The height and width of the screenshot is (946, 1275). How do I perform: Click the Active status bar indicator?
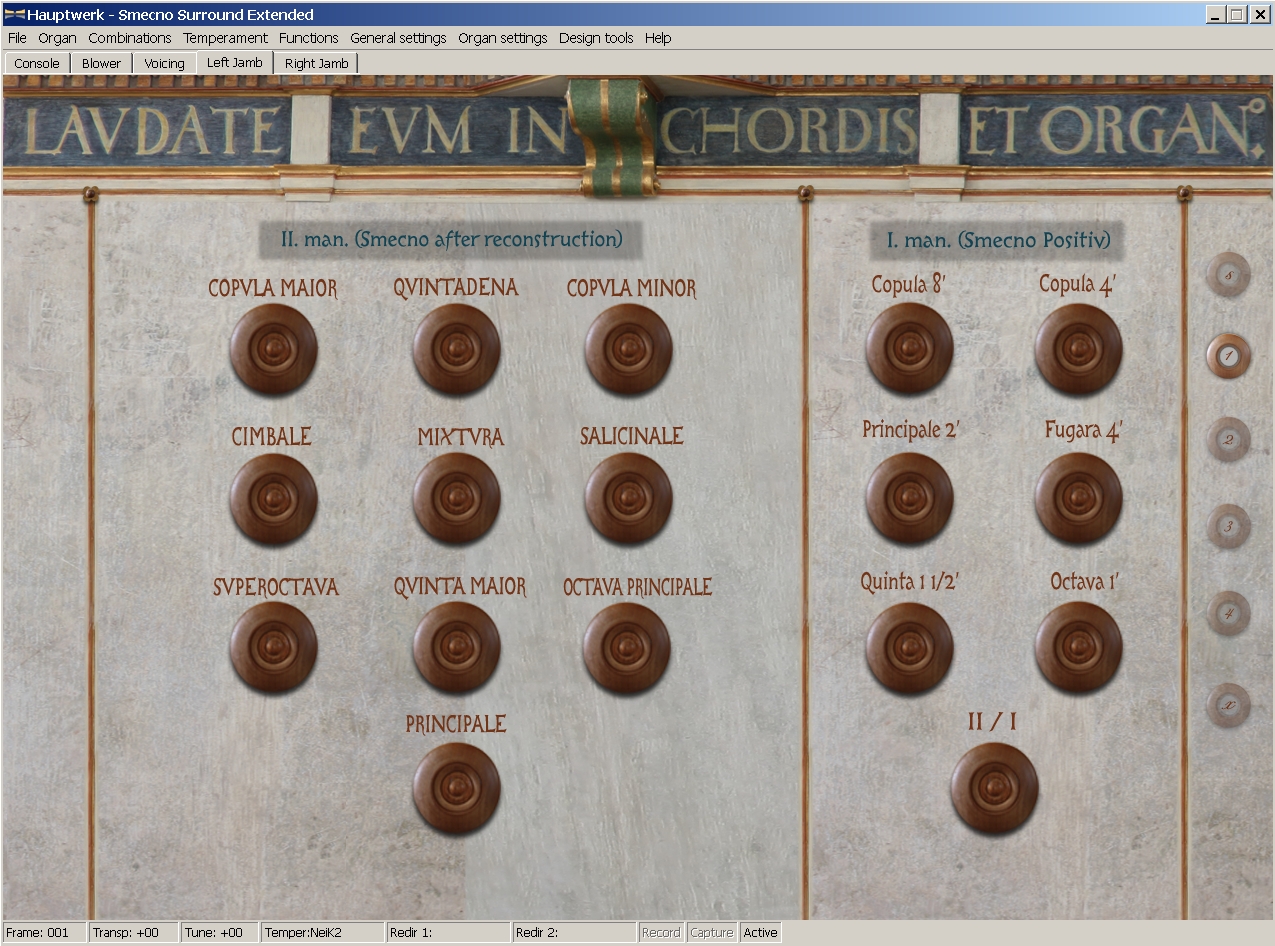[760, 932]
